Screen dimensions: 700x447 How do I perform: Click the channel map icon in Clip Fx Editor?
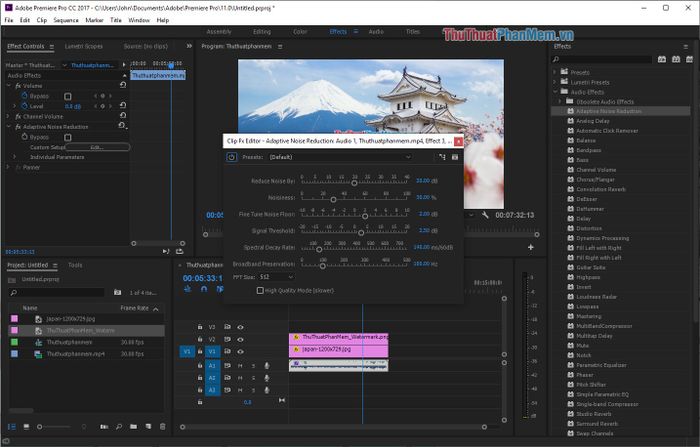tap(442, 157)
